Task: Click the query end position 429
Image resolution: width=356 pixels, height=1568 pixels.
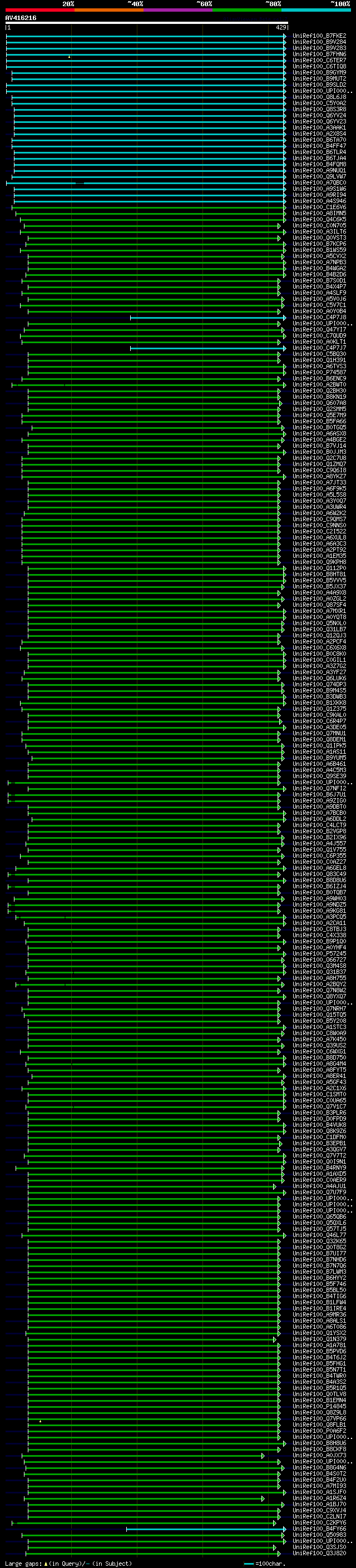Action: 281,27
